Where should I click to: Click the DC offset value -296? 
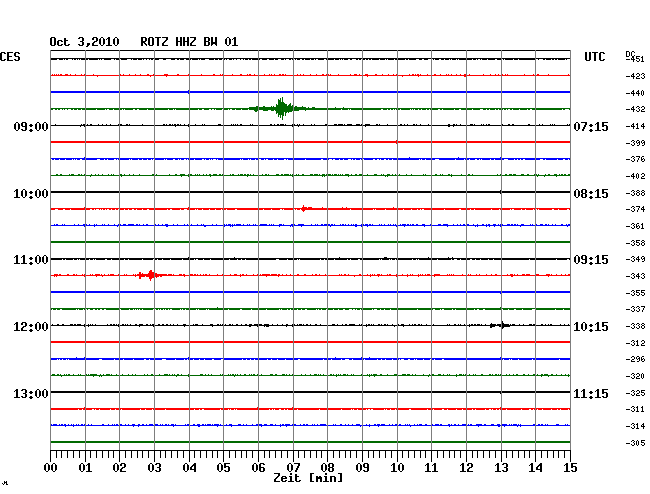(635, 359)
